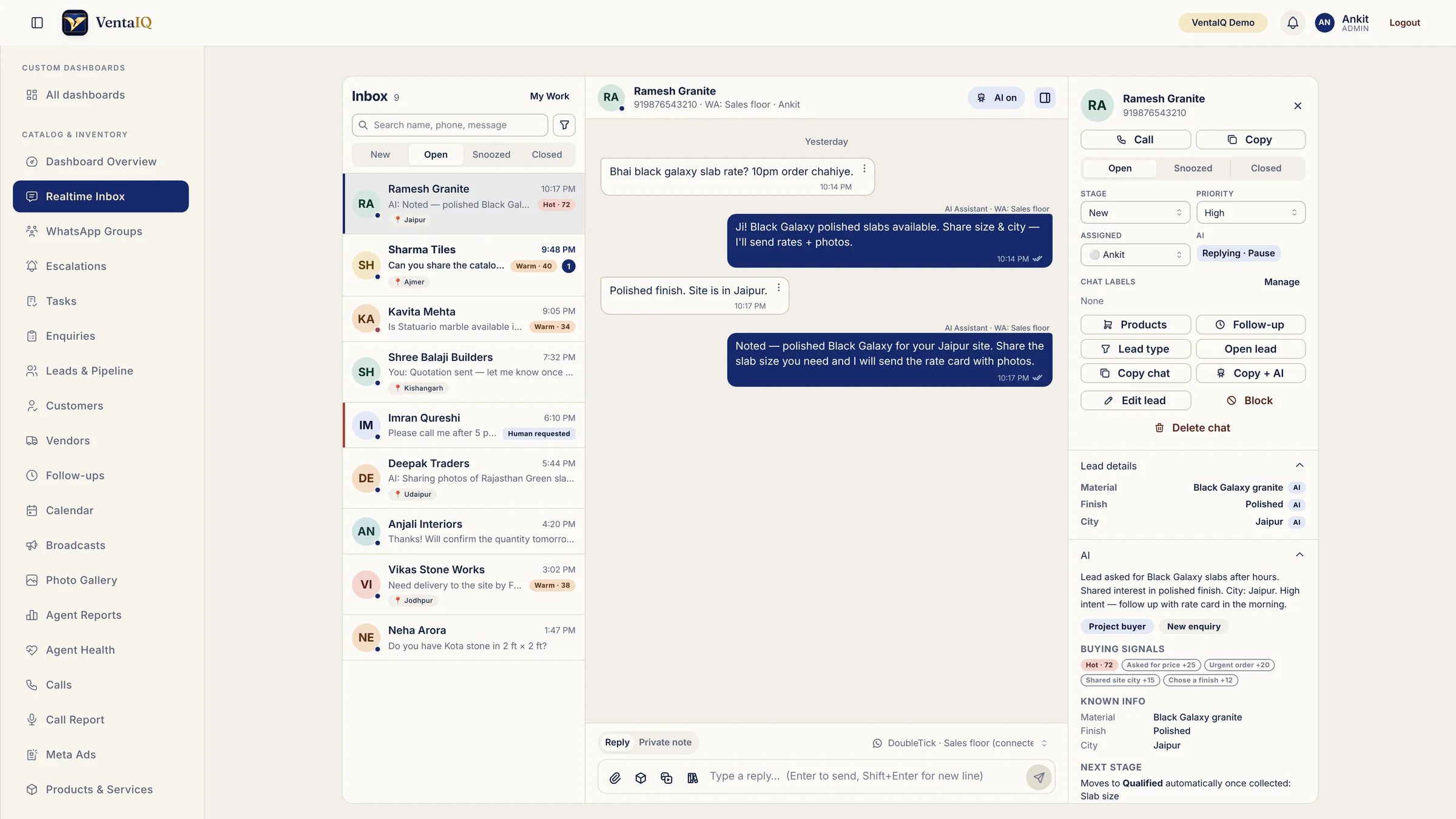1456x819 pixels.
Task: Collapse the Lead details section
Action: (1299, 465)
